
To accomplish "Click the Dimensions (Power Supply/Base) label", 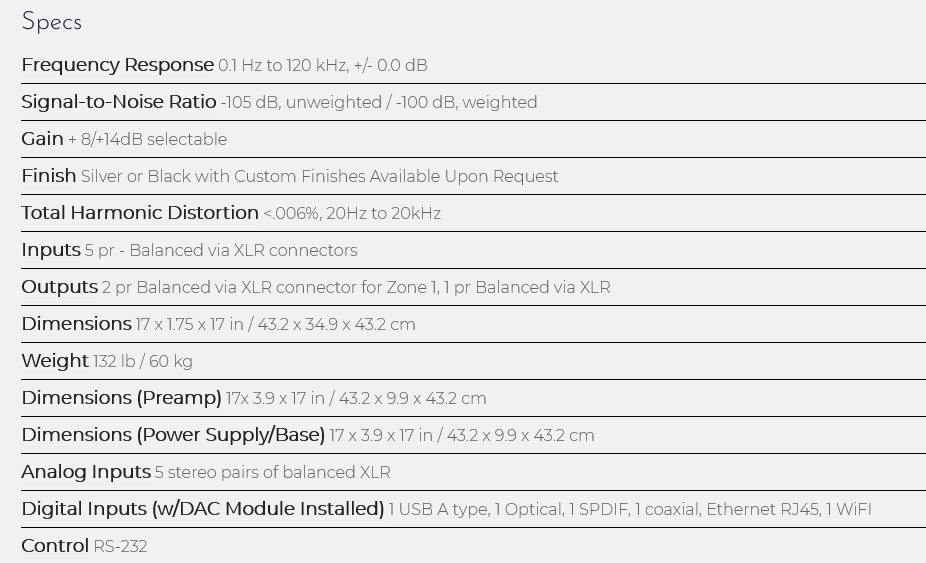I will coord(172,435).
